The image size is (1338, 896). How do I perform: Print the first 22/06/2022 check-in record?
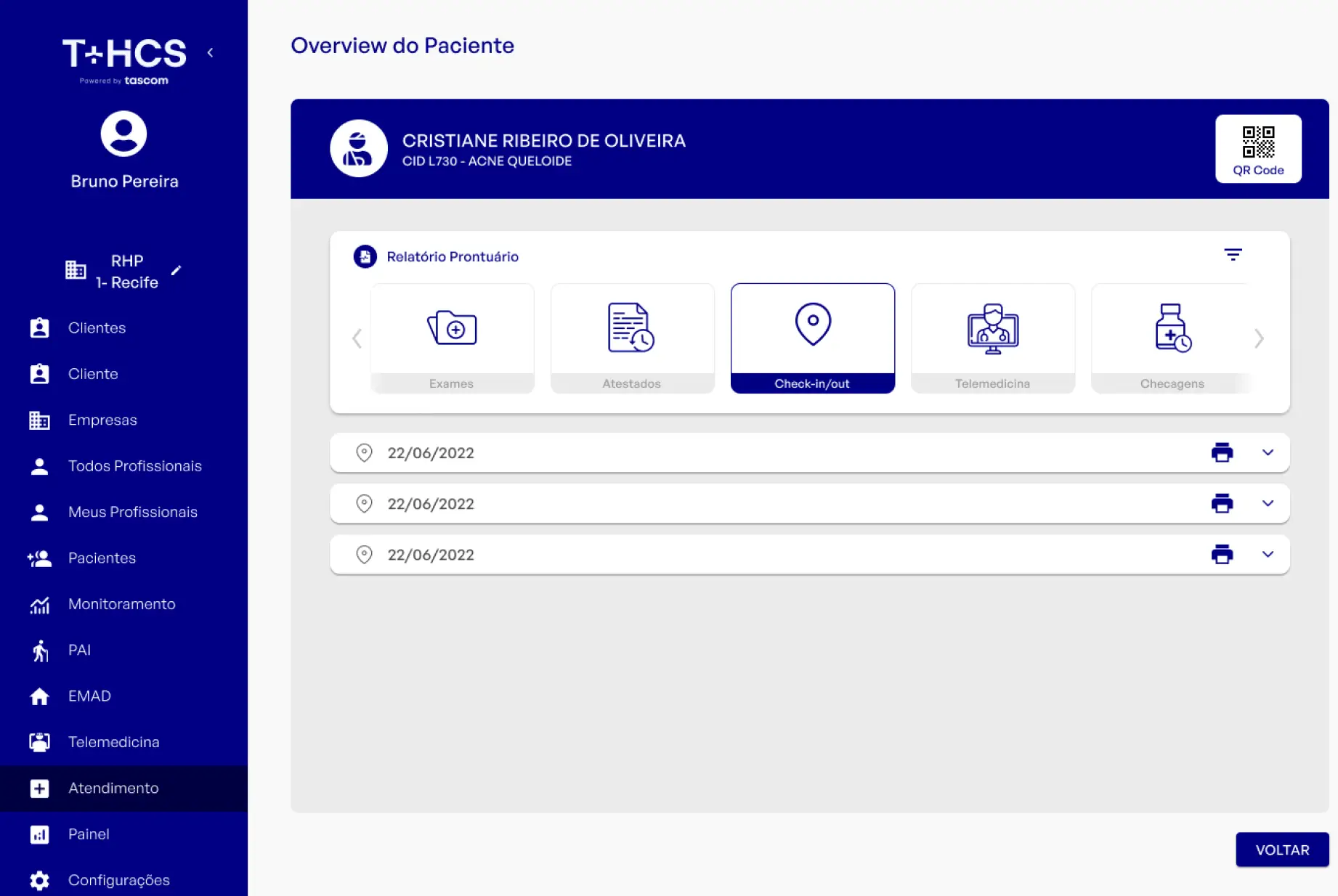tap(1222, 452)
